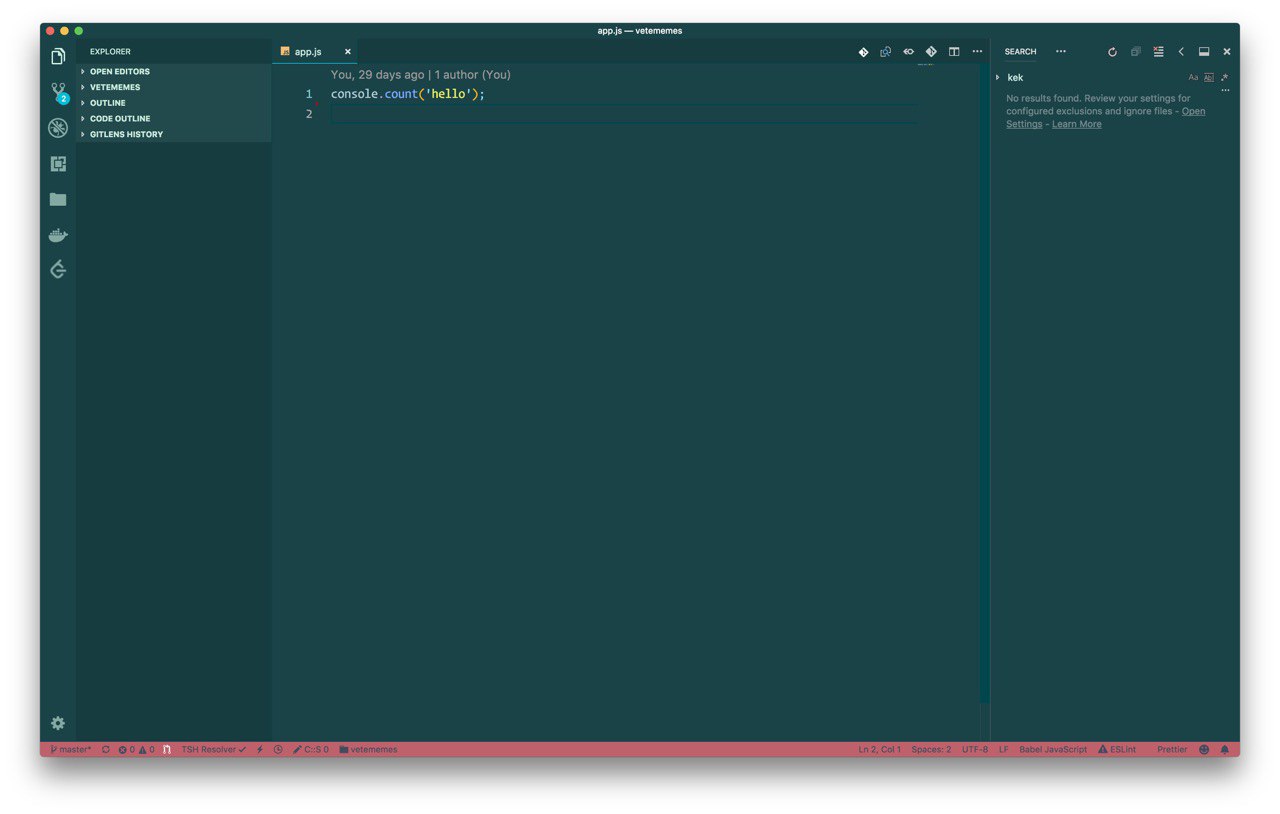Change end of line sequence LF

(1004, 749)
